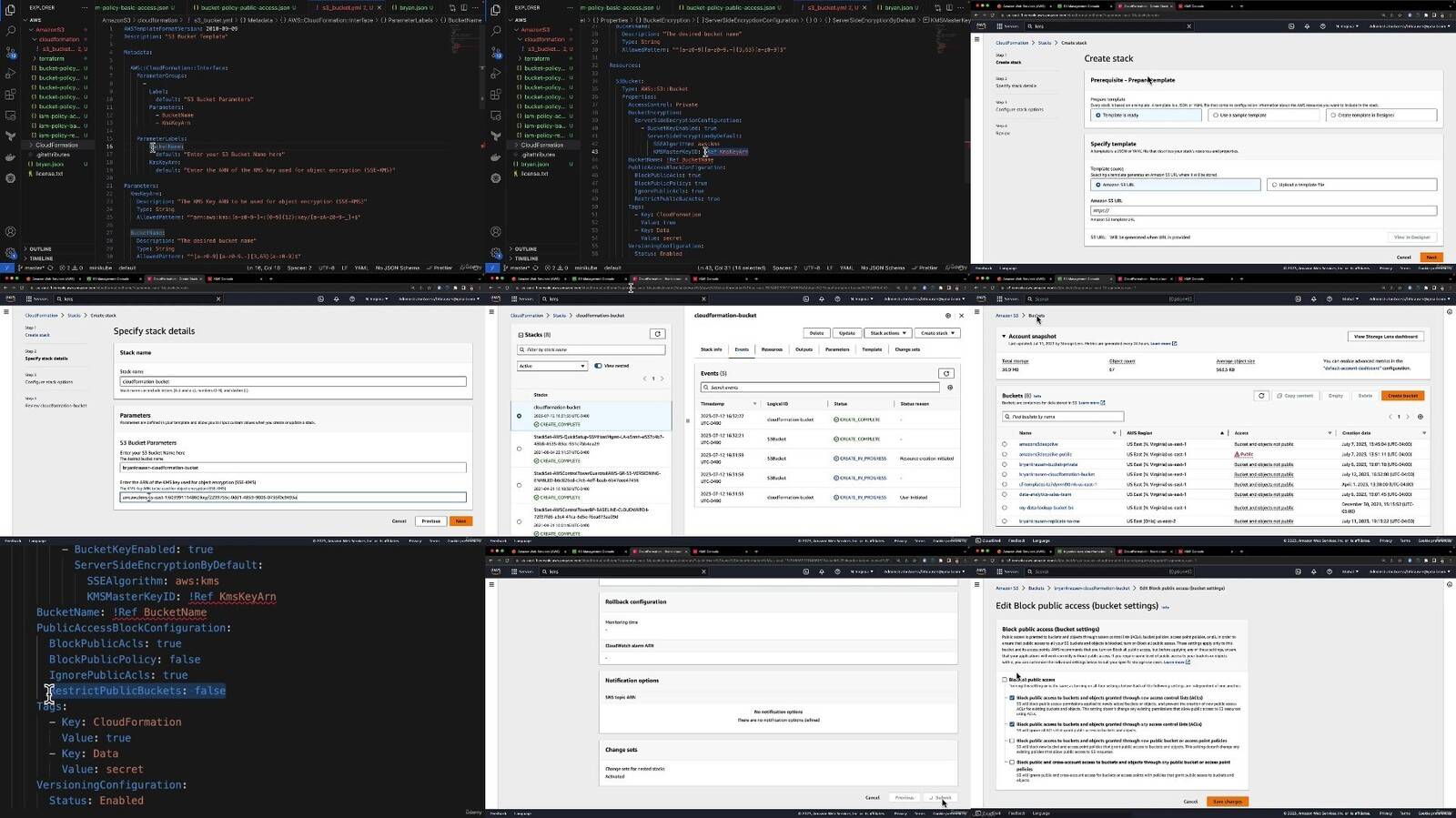
Task: Select the Upload a template file option
Action: click(1274, 185)
